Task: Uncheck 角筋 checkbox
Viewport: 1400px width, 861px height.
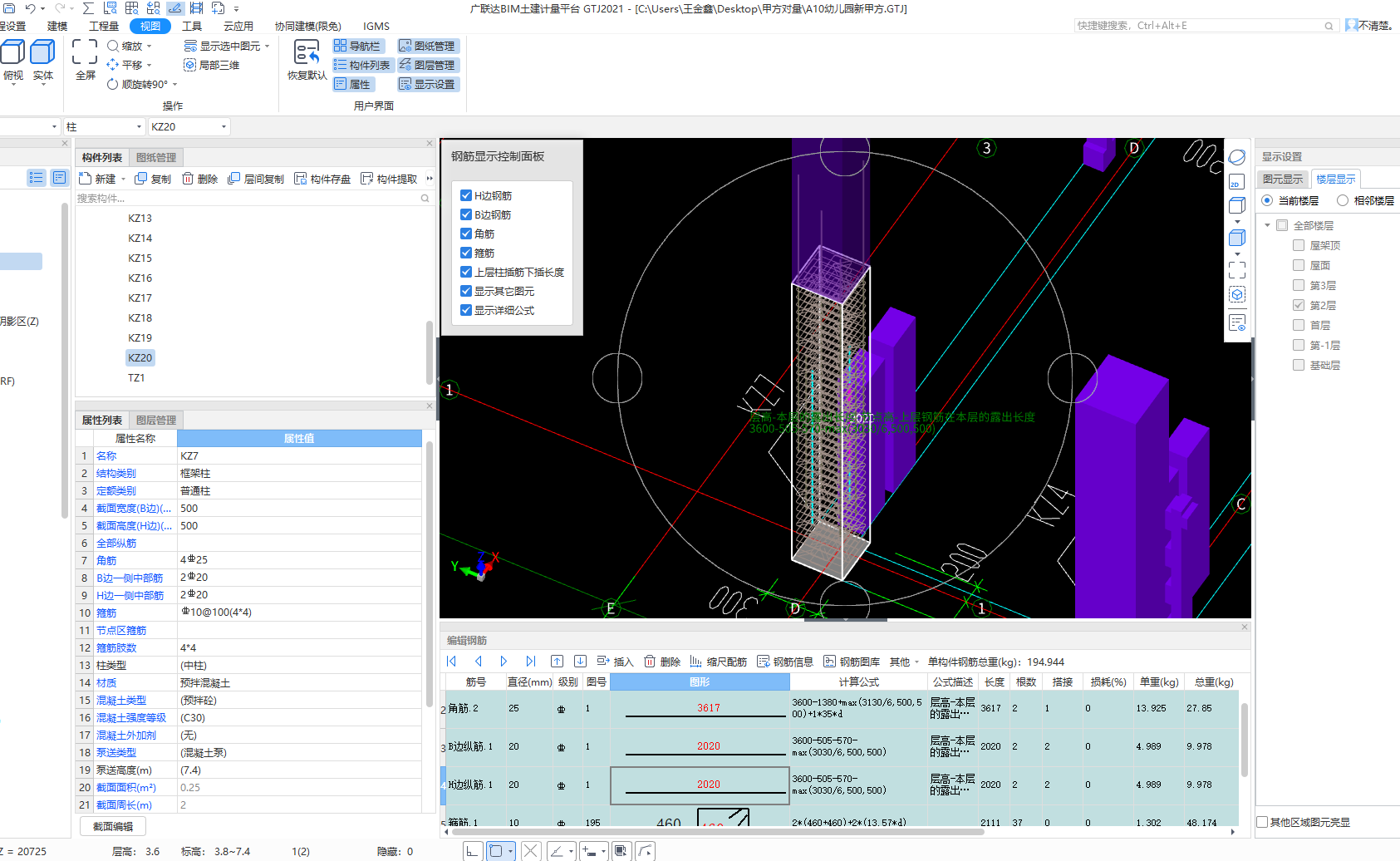Action: 466,234
